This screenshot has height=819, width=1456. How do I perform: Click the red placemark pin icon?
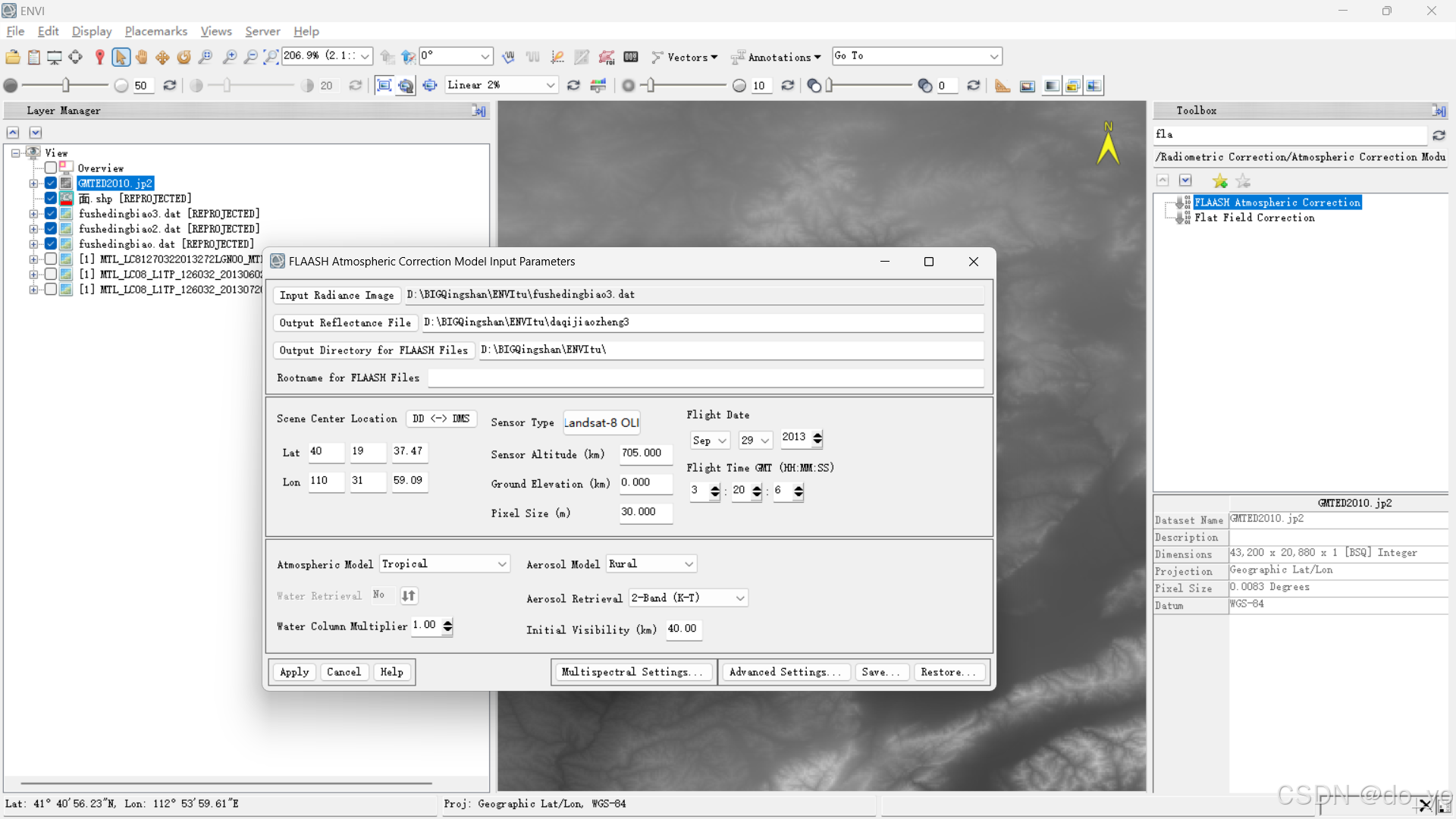point(99,57)
